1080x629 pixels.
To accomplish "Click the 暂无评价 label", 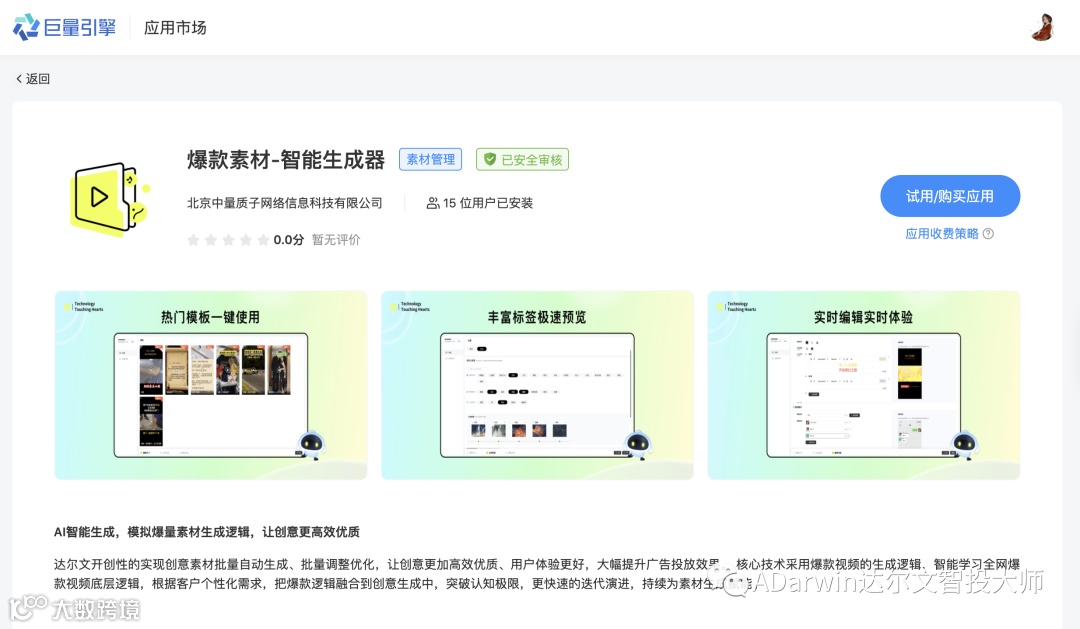I will pyautogui.click(x=336, y=240).
